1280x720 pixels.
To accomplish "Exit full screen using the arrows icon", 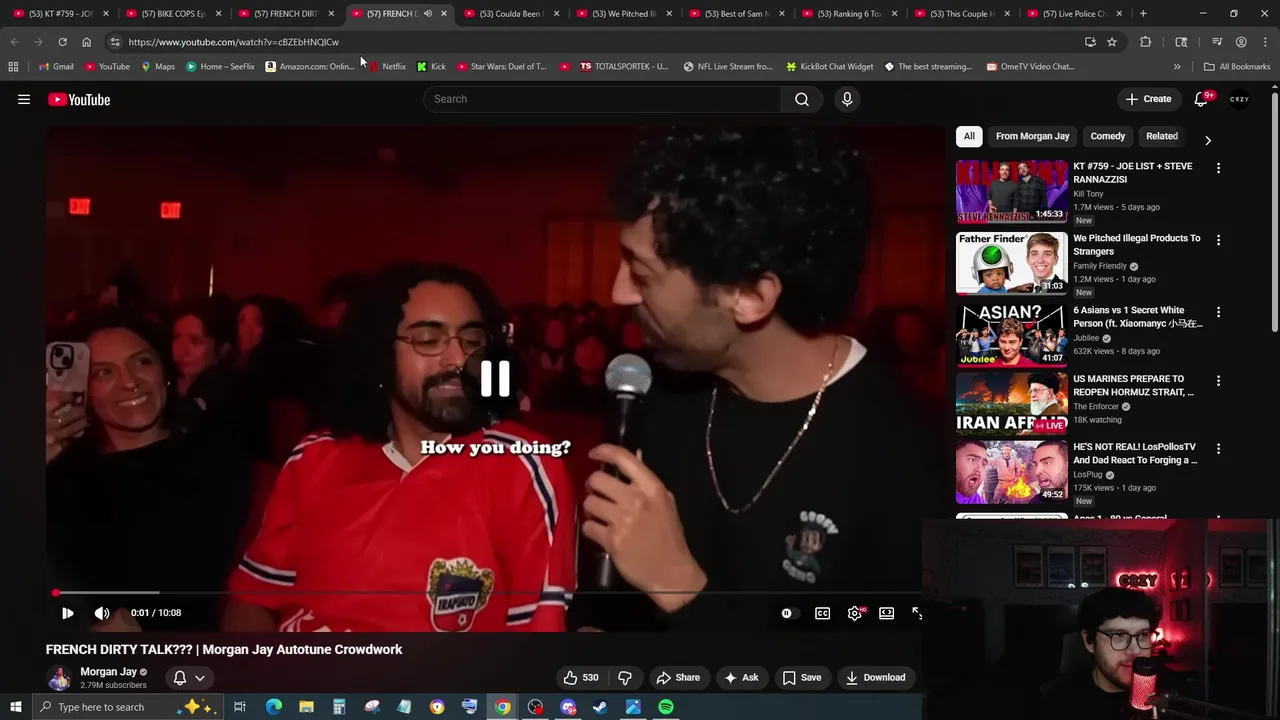I will pyautogui.click(x=917, y=613).
